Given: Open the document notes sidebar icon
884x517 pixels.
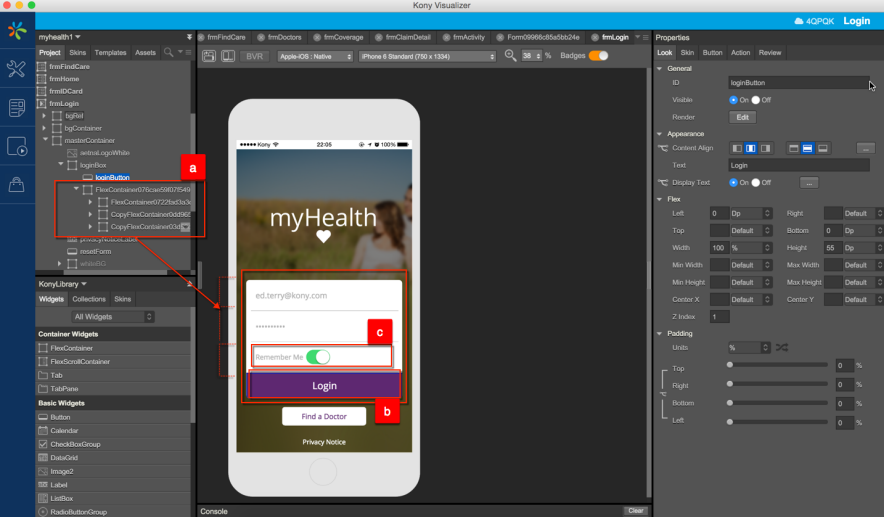Looking at the screenshot, I should tap(16, 108).
